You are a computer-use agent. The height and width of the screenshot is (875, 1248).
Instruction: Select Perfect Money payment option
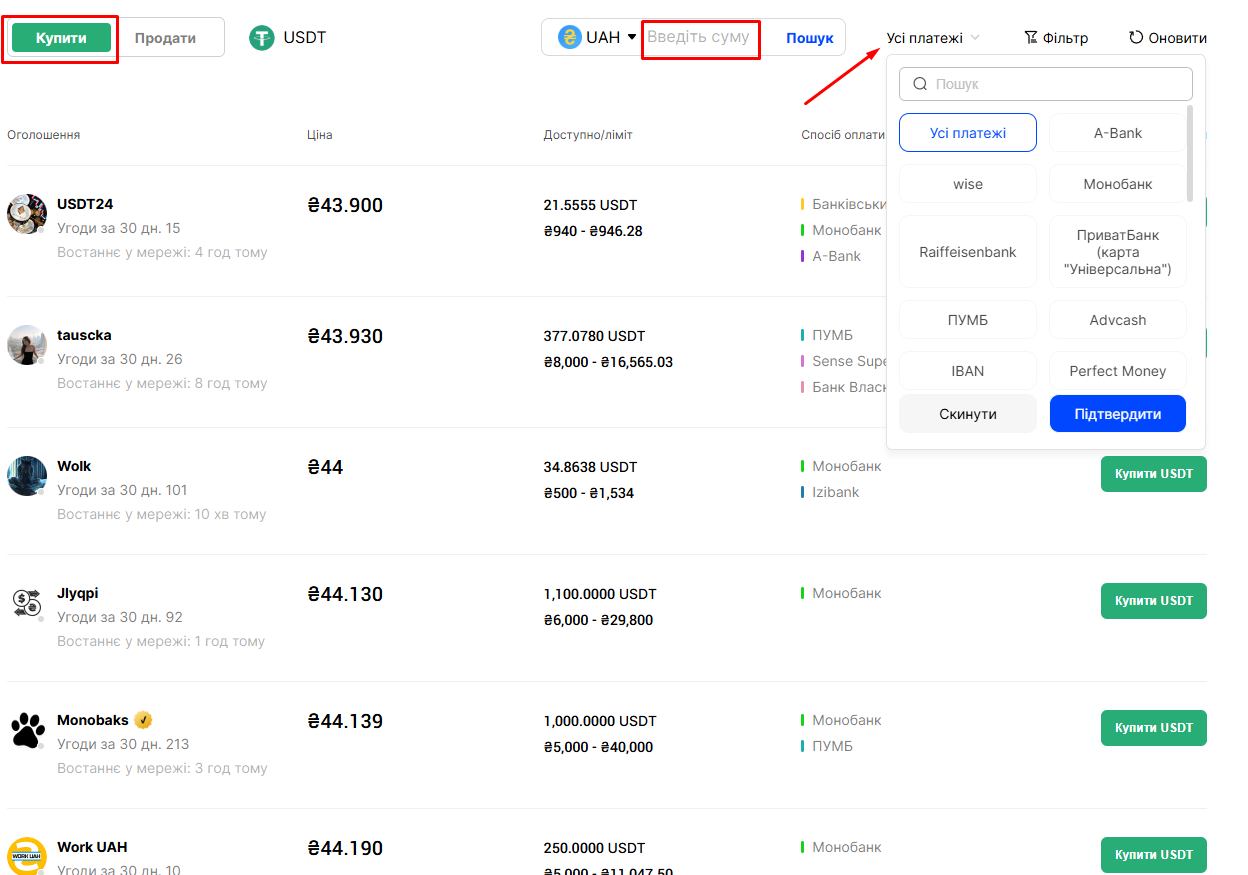pos(1118,371)
